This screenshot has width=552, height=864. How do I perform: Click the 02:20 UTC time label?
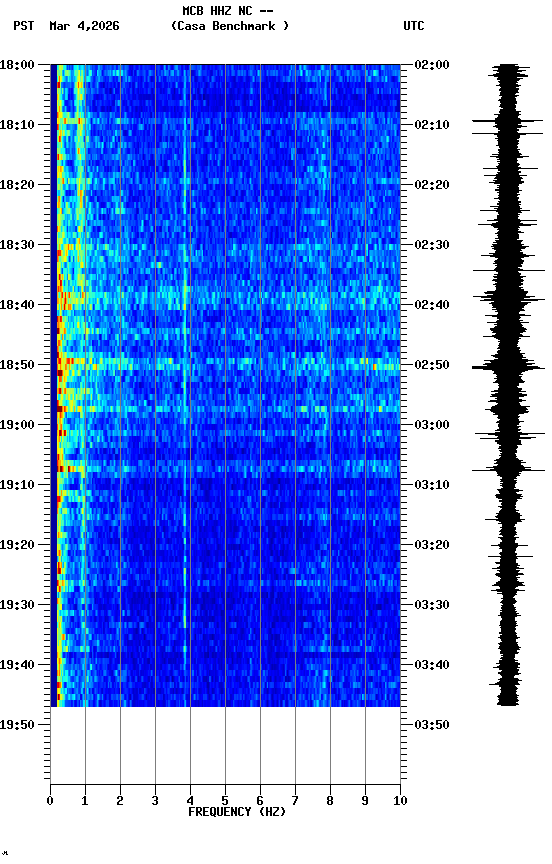click(432, 185)
